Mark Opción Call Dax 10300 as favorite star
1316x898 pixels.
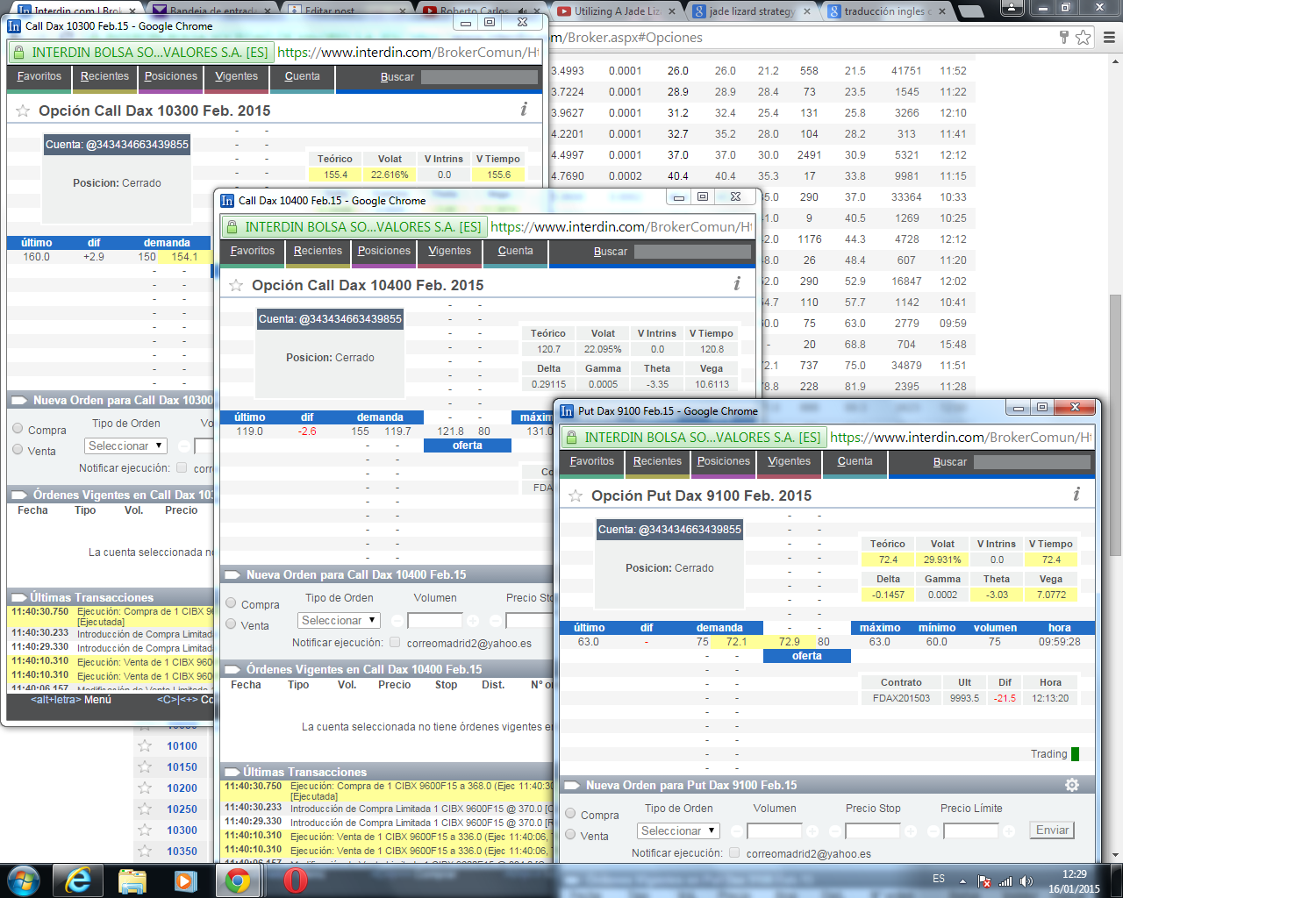tap(23, 110)
